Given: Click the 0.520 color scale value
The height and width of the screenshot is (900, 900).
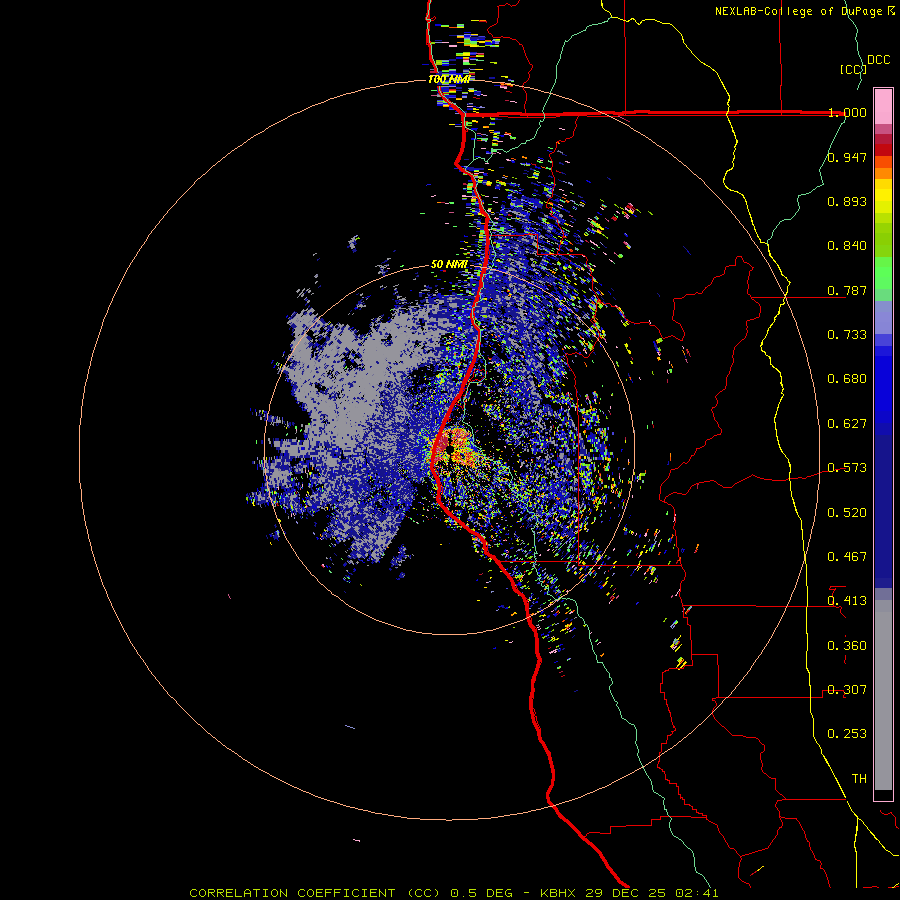Looking at the screenshot, I should [847, 513].
